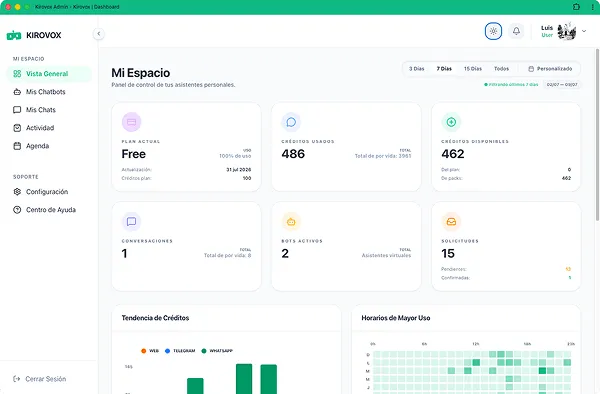Click the page vertical scrollbar
The width and height of the screenshot is (600, 394).
597,134
